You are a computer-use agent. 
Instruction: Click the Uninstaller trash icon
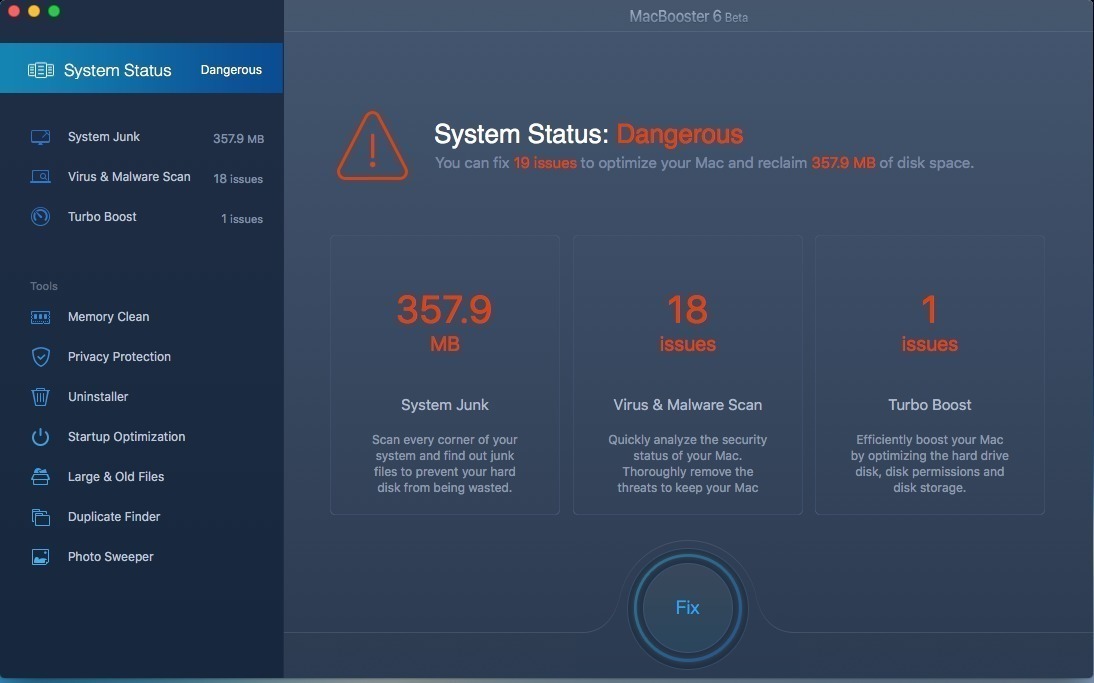[40, 397]
